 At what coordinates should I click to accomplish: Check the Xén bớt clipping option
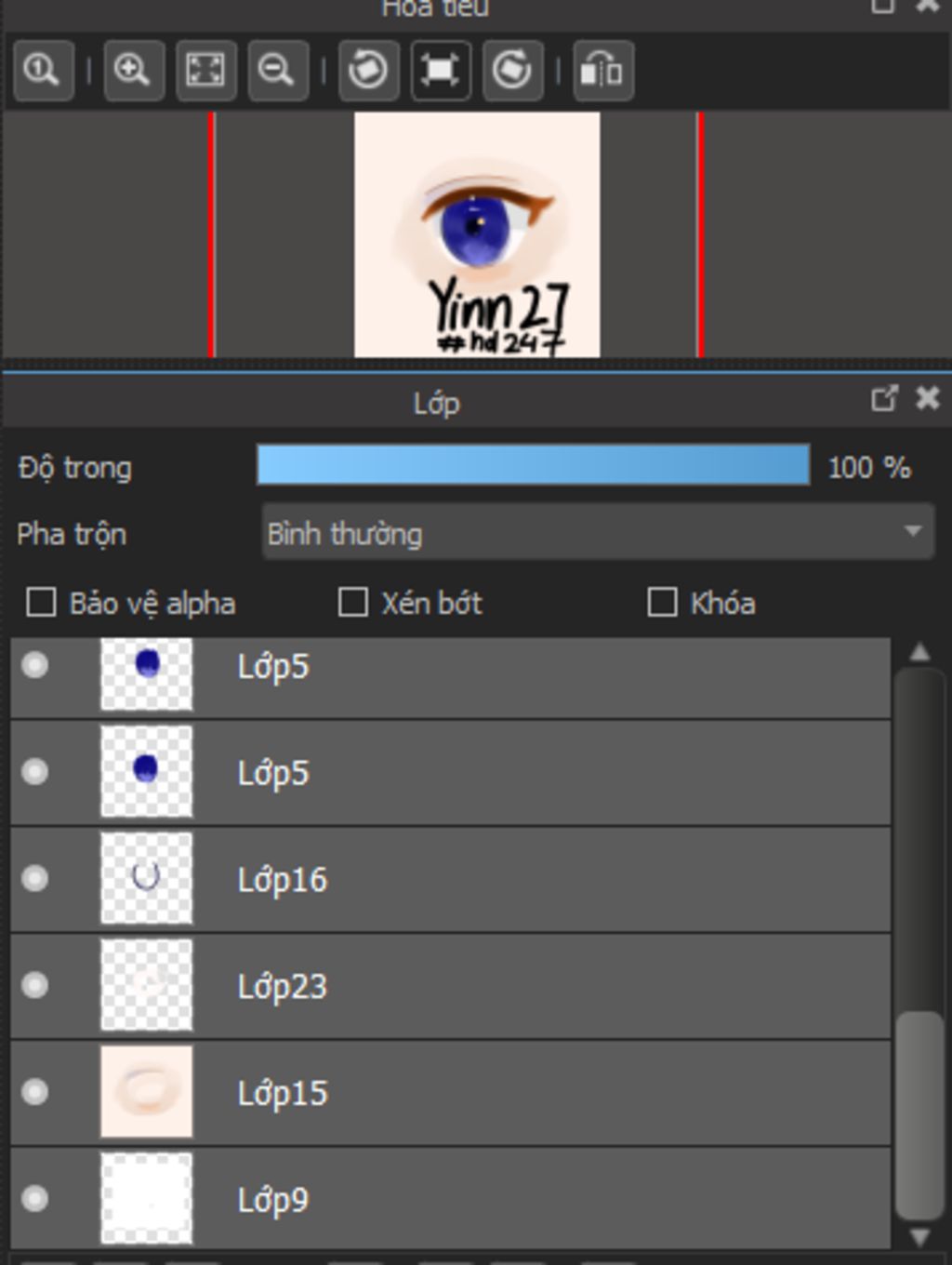[x=353, y=603]
